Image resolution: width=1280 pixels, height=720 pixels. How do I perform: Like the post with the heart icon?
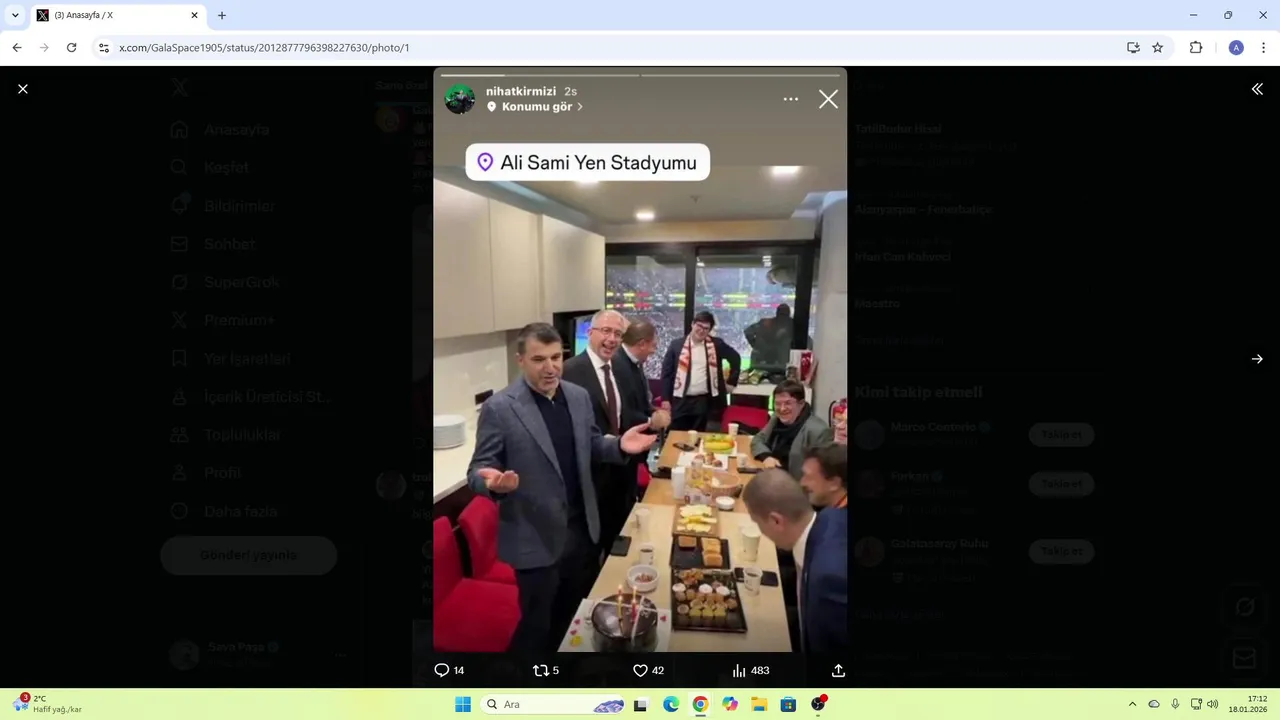[x=640, y=670]
